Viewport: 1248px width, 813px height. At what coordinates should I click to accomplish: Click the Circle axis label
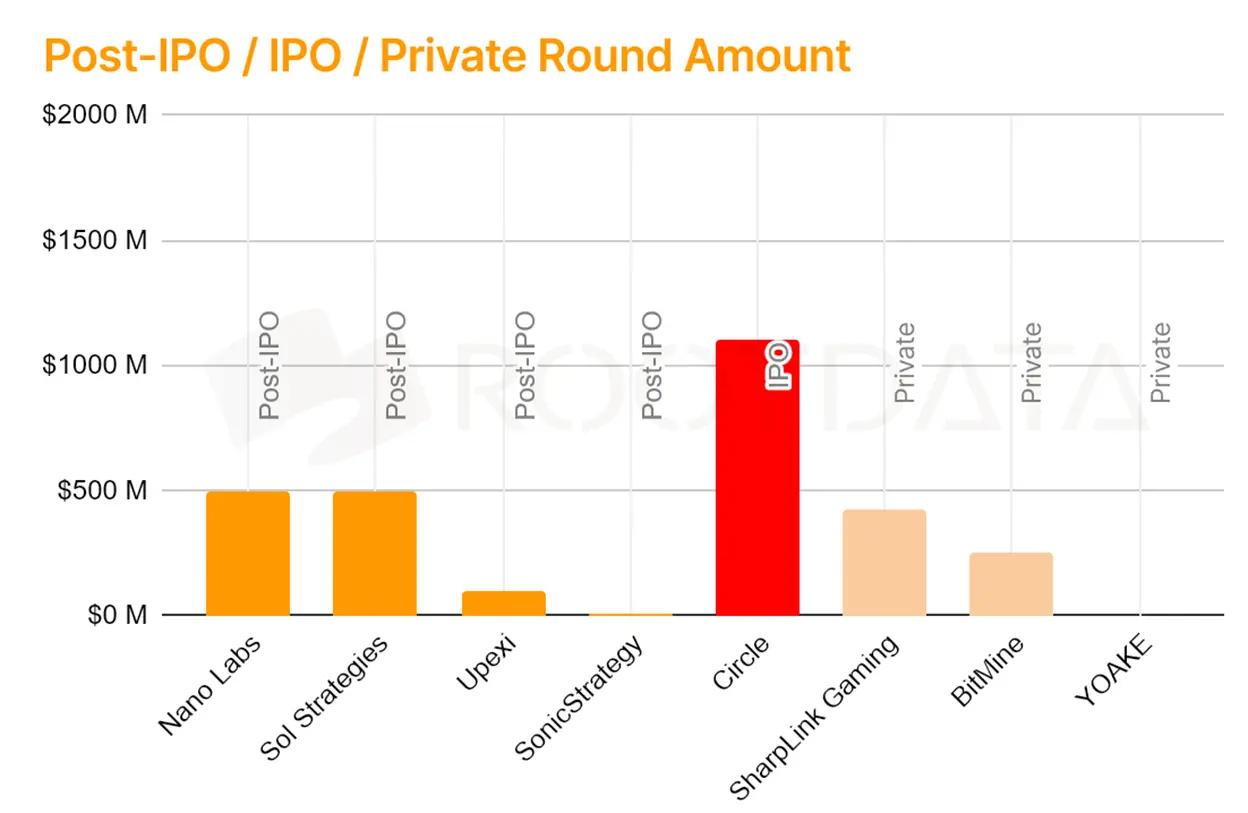click(741, 662)
